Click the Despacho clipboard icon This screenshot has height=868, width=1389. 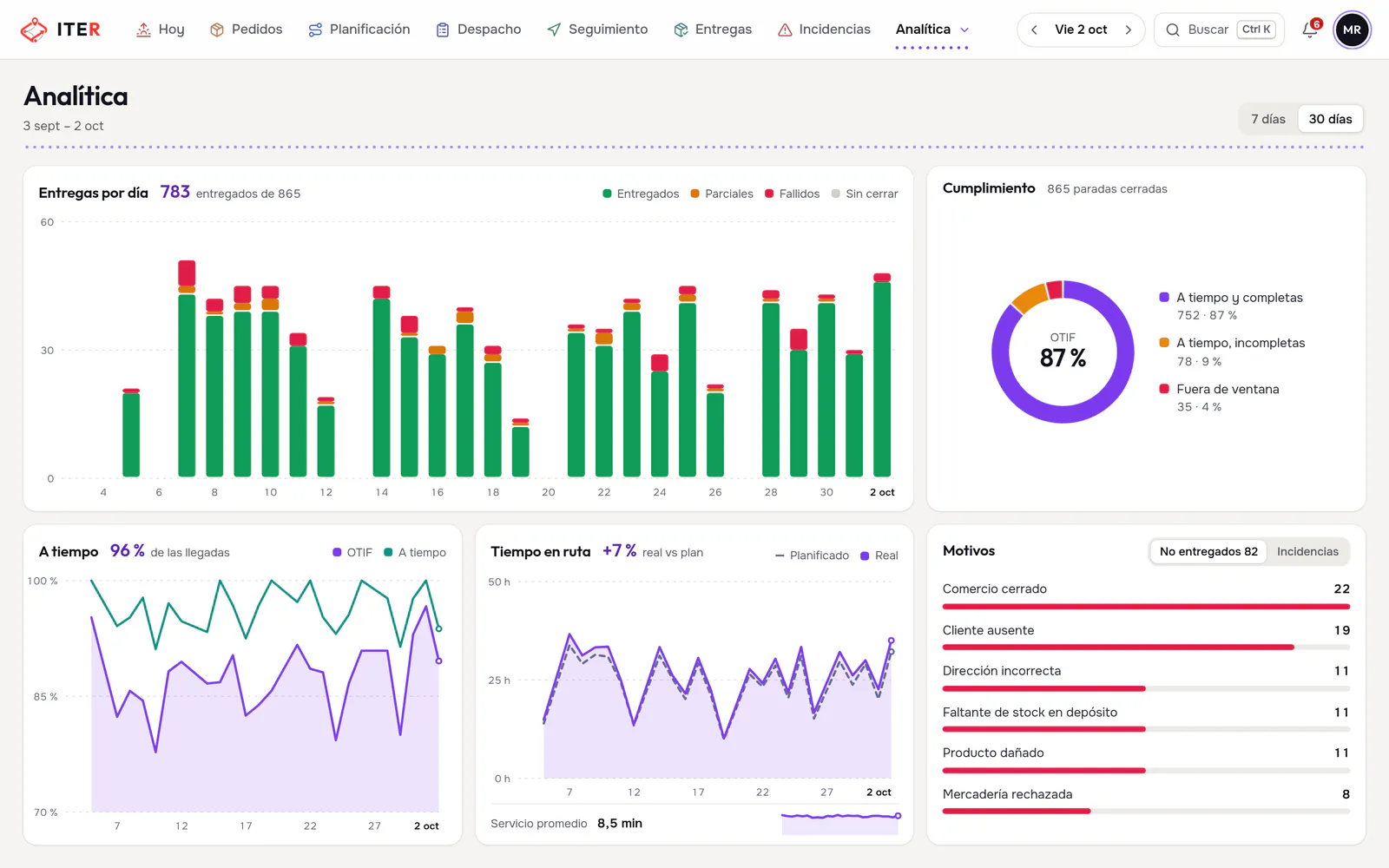tap(443, 30)
